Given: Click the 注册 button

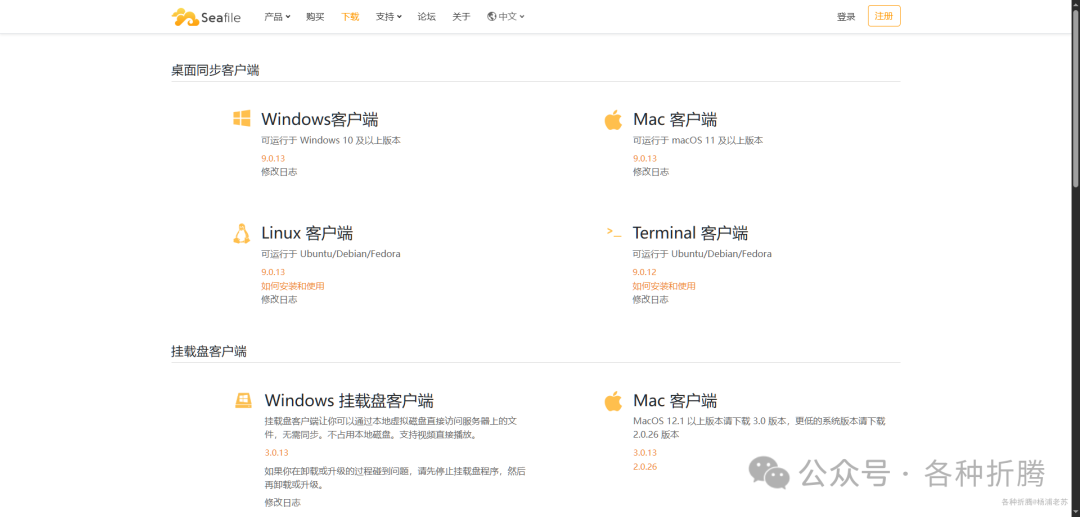Looking at the screenshot, I should (884, 16).
